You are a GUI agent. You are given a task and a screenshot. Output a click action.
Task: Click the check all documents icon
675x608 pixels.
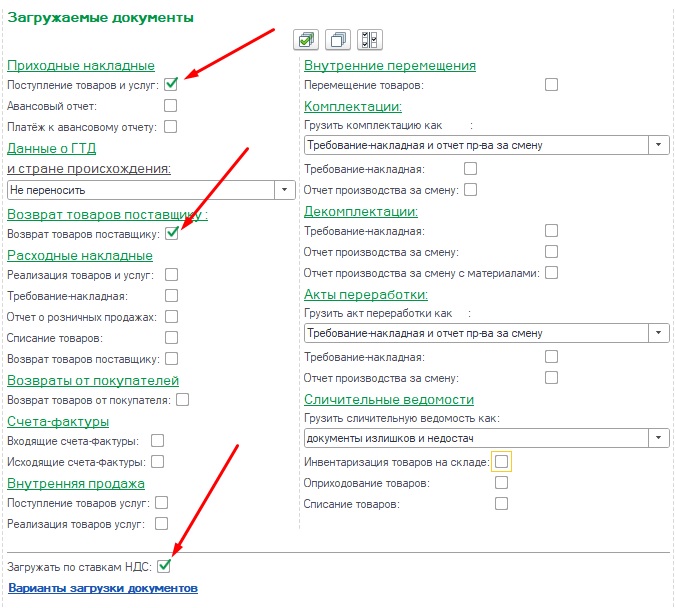point(307,40)
